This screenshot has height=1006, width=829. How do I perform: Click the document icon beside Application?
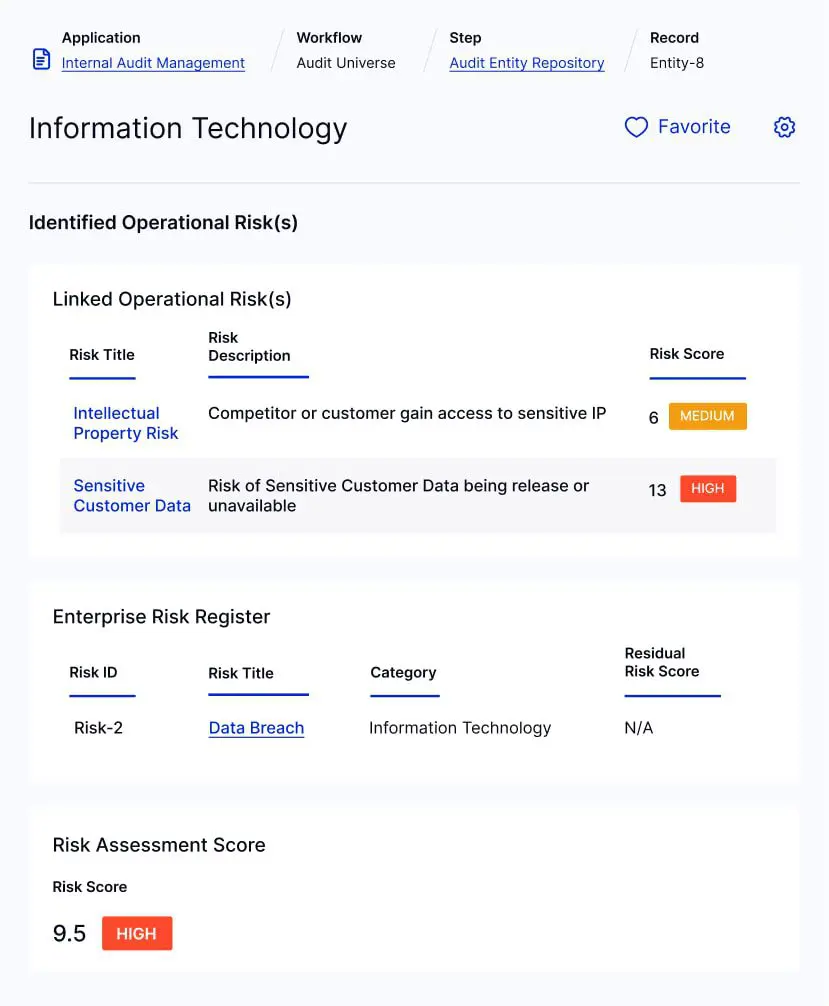(41, 60)
